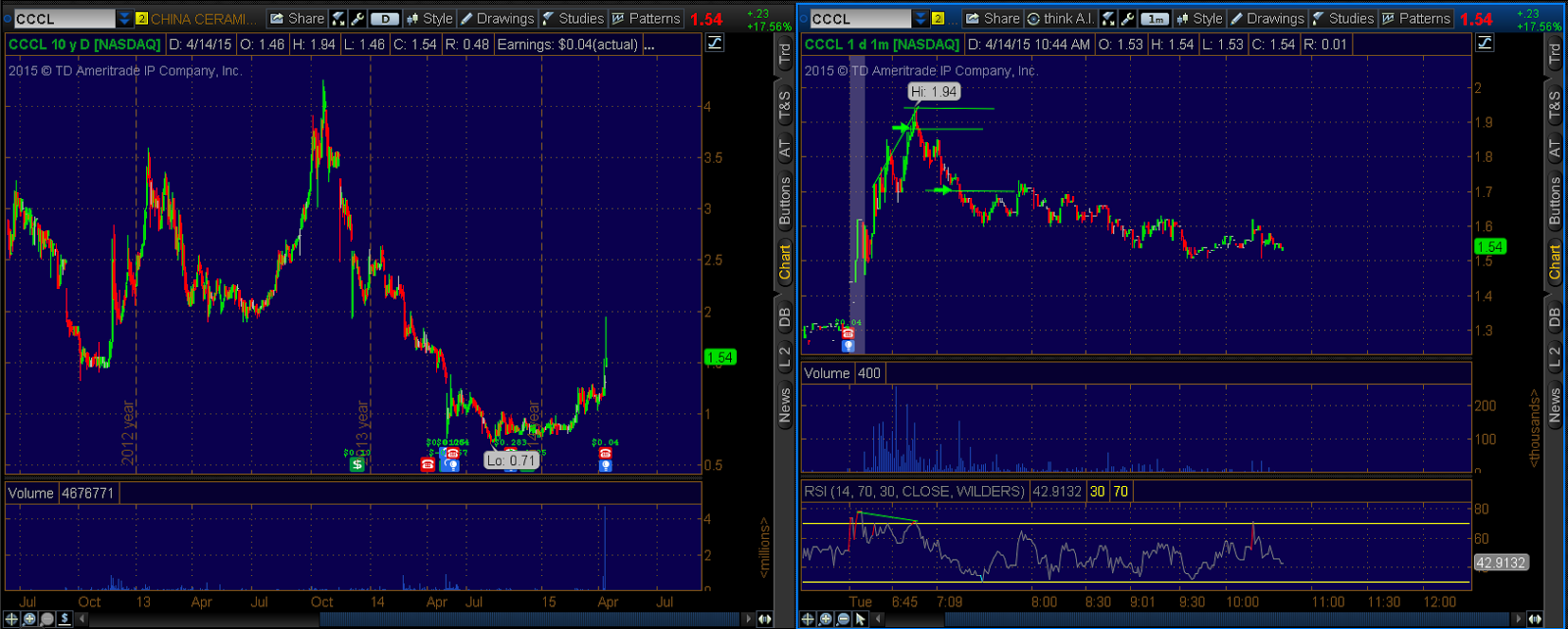Click the flask icon beside think A.I.

point(1108,19)
